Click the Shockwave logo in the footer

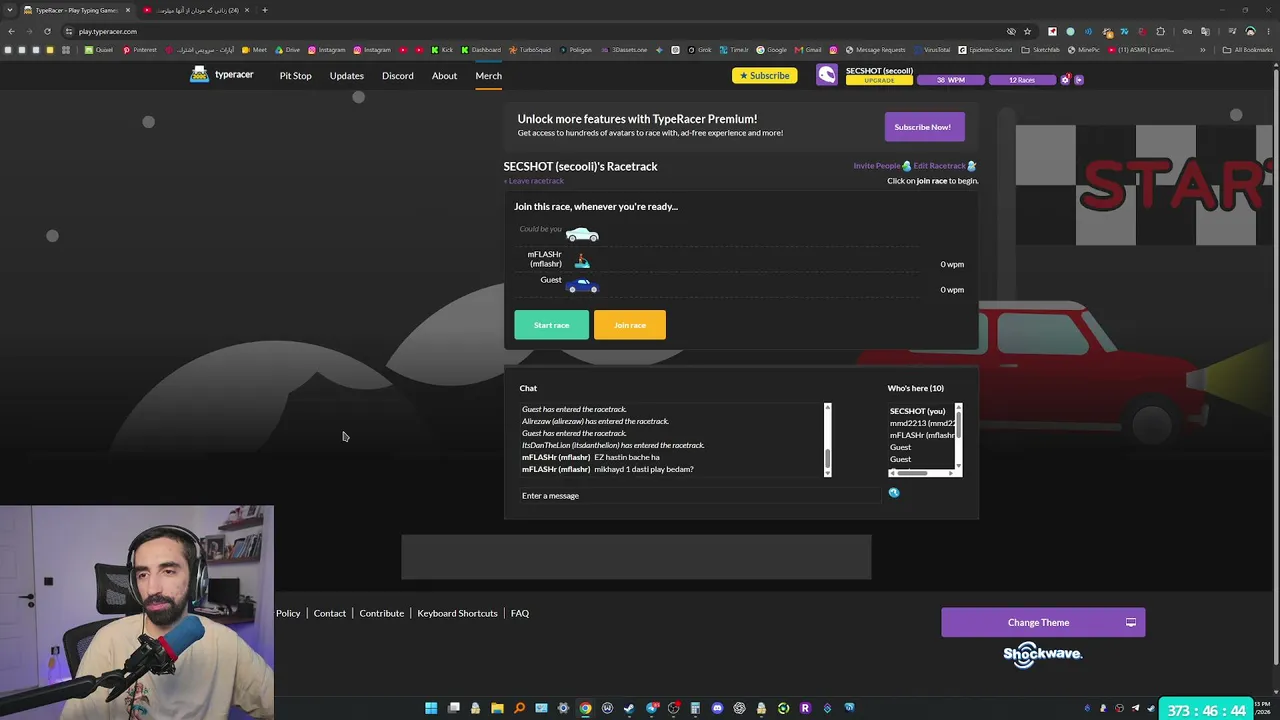click(x=1043, y=654)
